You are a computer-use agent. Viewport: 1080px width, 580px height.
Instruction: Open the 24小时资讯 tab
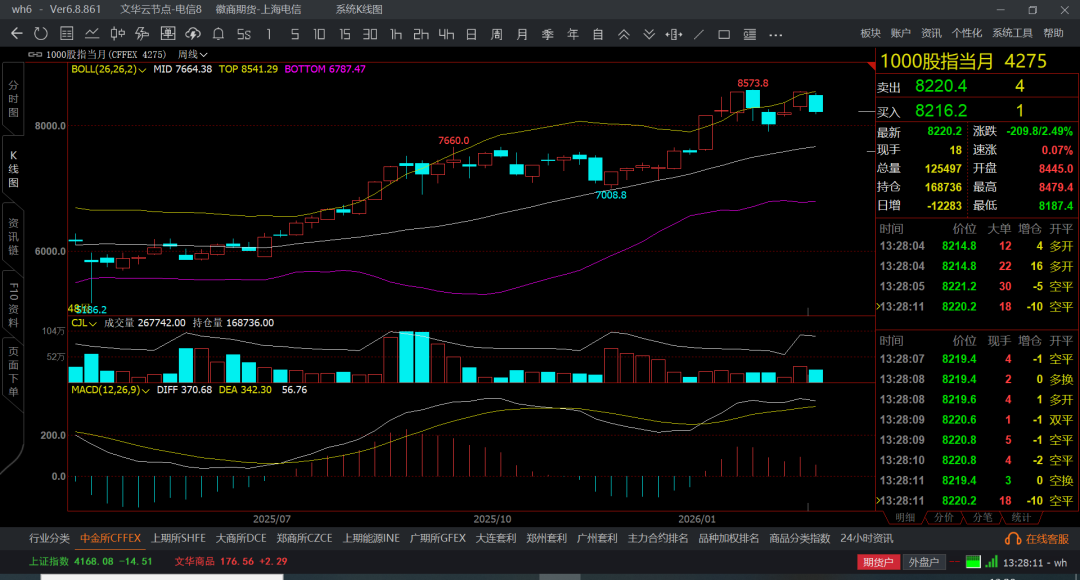point(866,539)
